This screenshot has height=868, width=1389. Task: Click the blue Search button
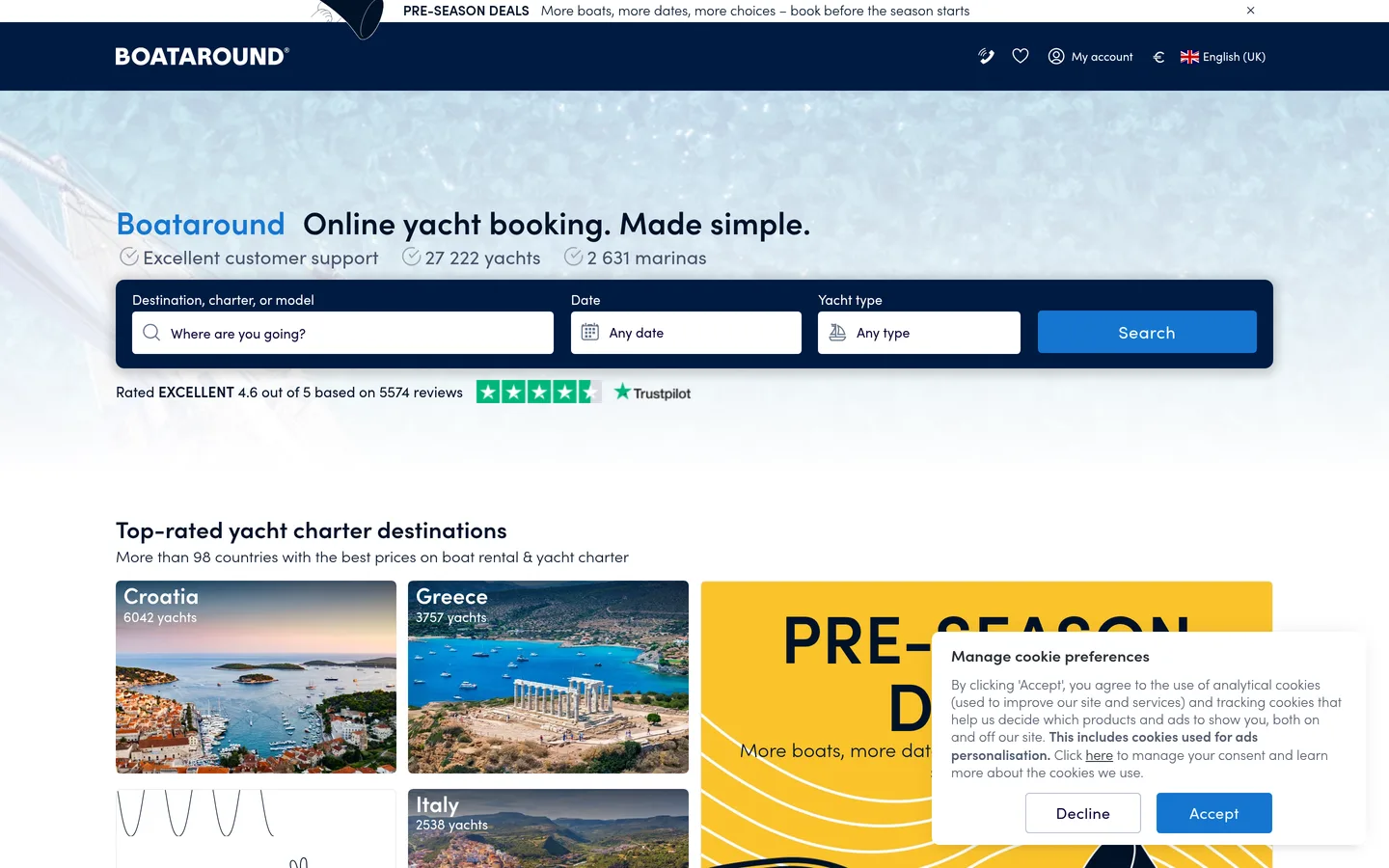point(1147,332)
